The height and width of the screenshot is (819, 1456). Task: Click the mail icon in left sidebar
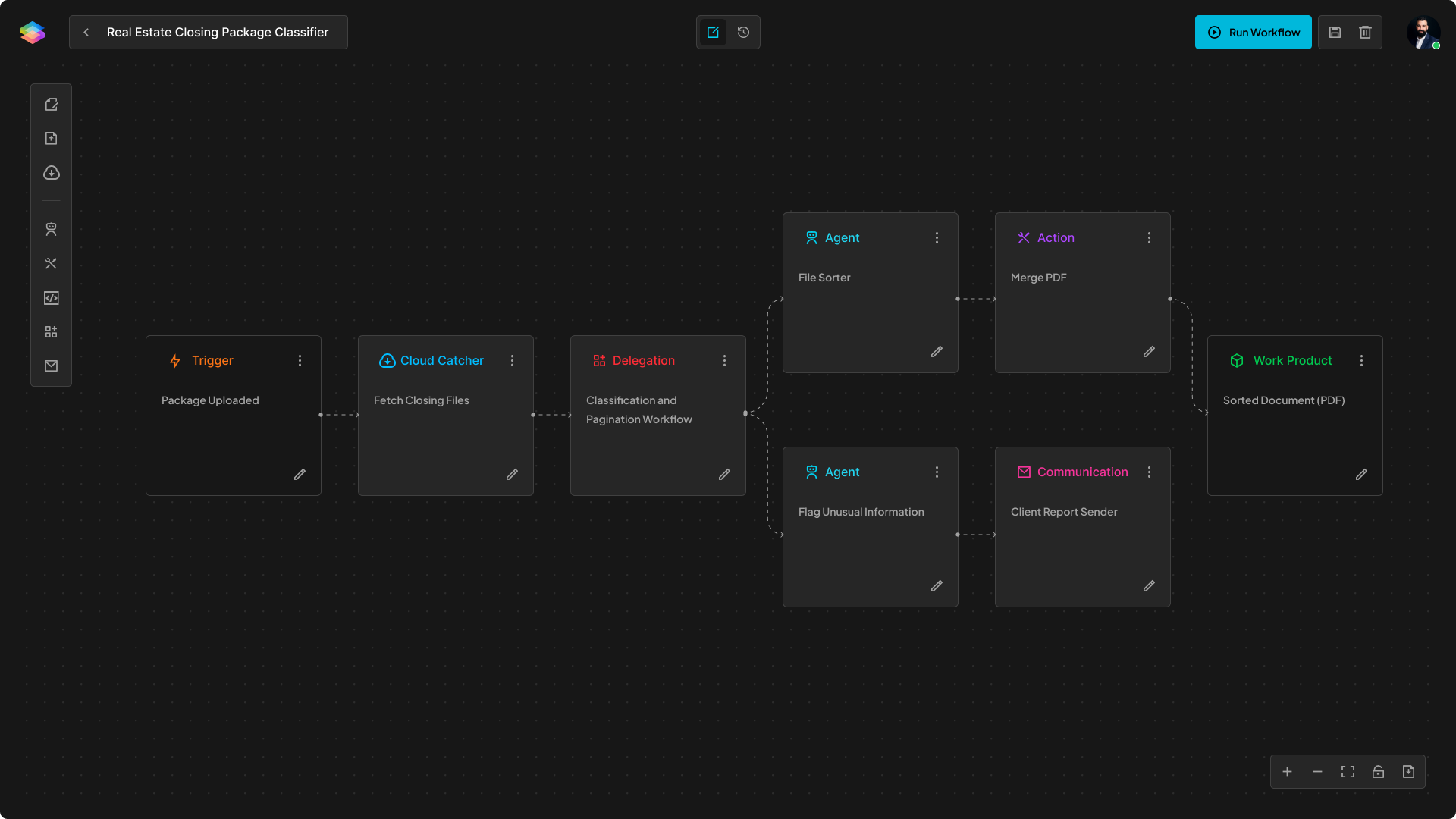pos(51,366)
